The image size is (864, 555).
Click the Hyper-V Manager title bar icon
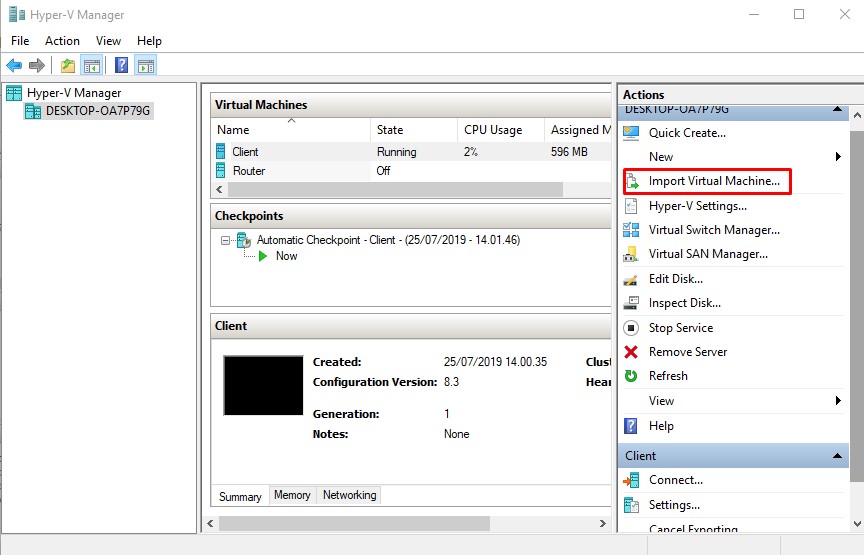pos(17,14)
